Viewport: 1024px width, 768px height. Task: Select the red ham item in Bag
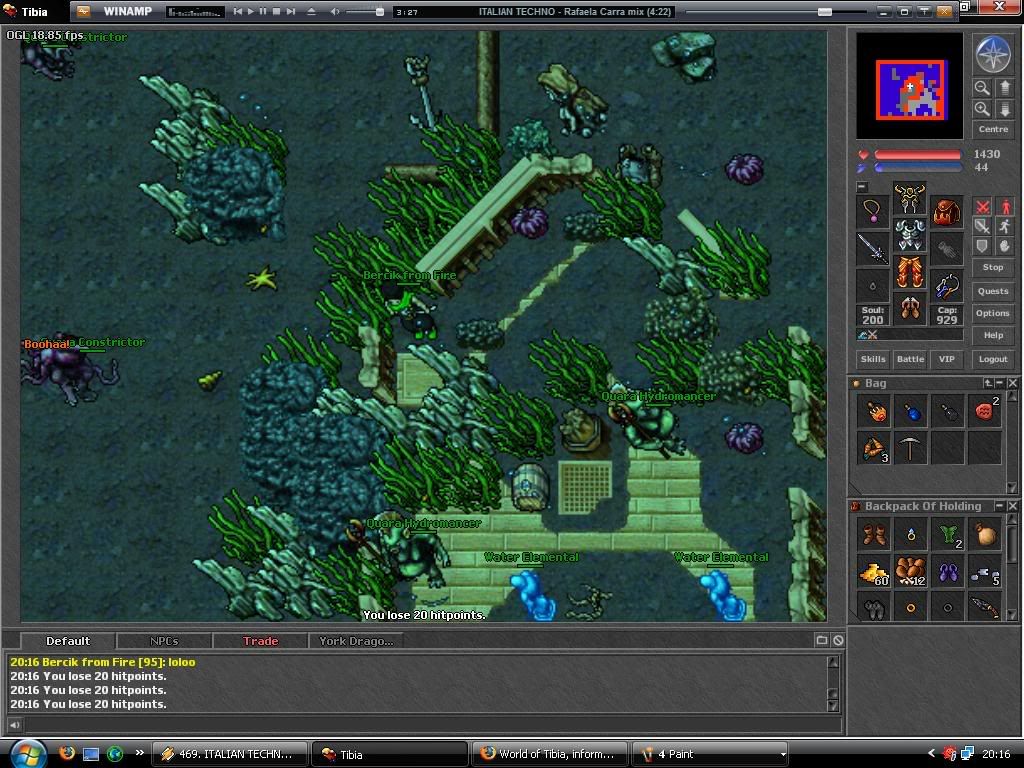985,411
